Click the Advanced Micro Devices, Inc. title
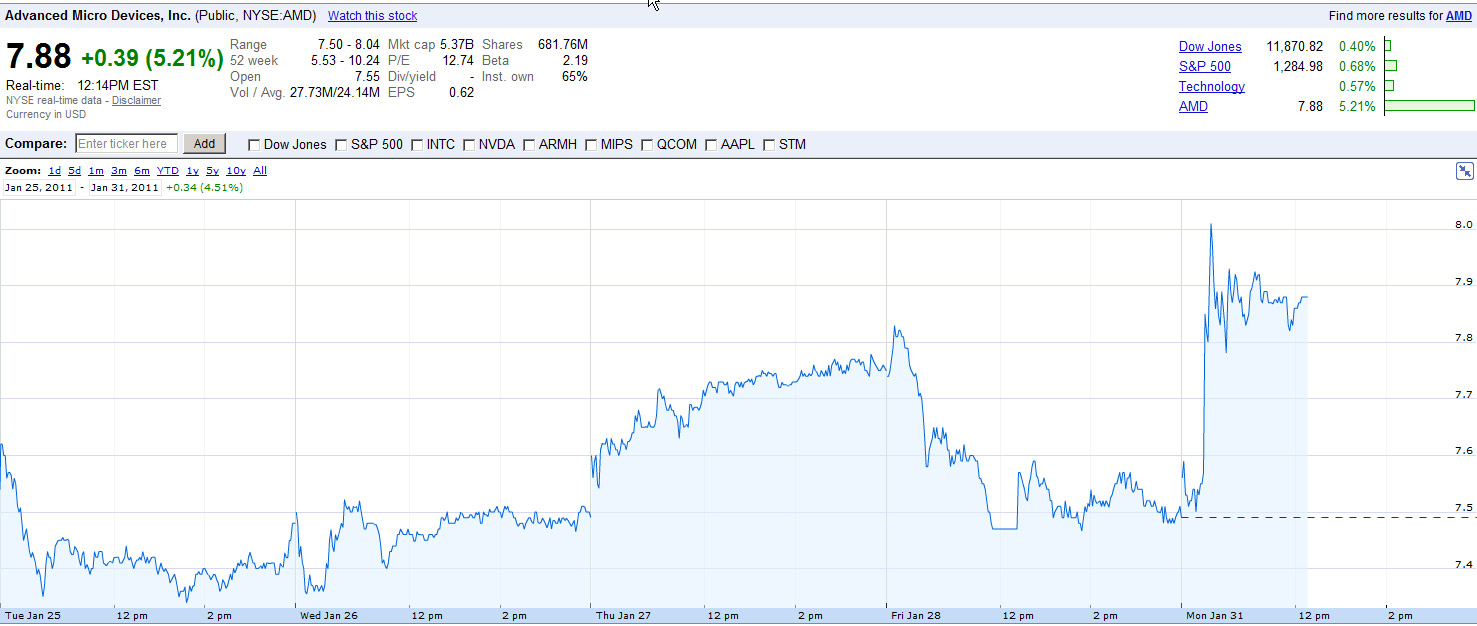 tap(98, 16)
